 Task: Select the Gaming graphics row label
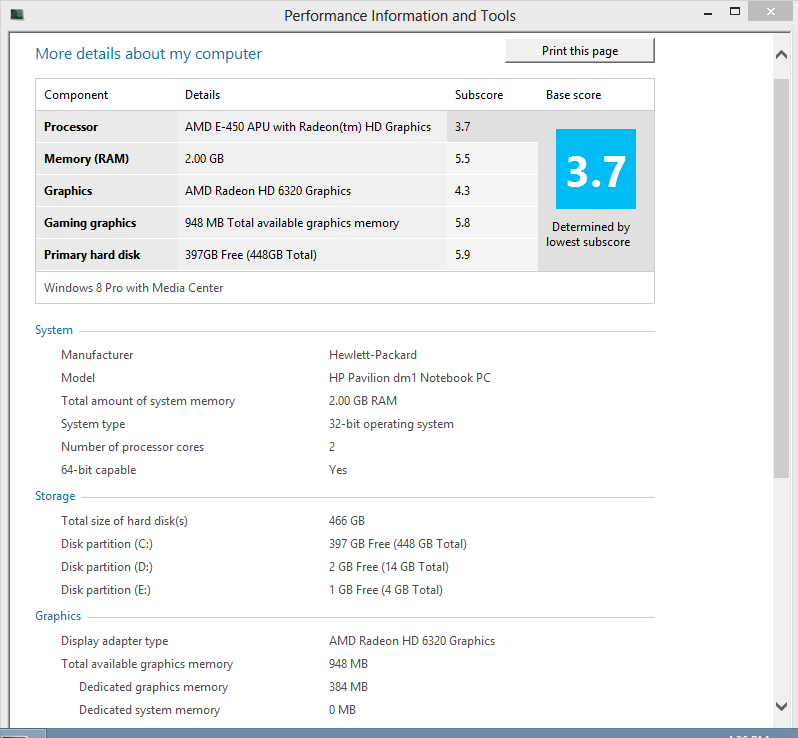click(x=90, y=223)
